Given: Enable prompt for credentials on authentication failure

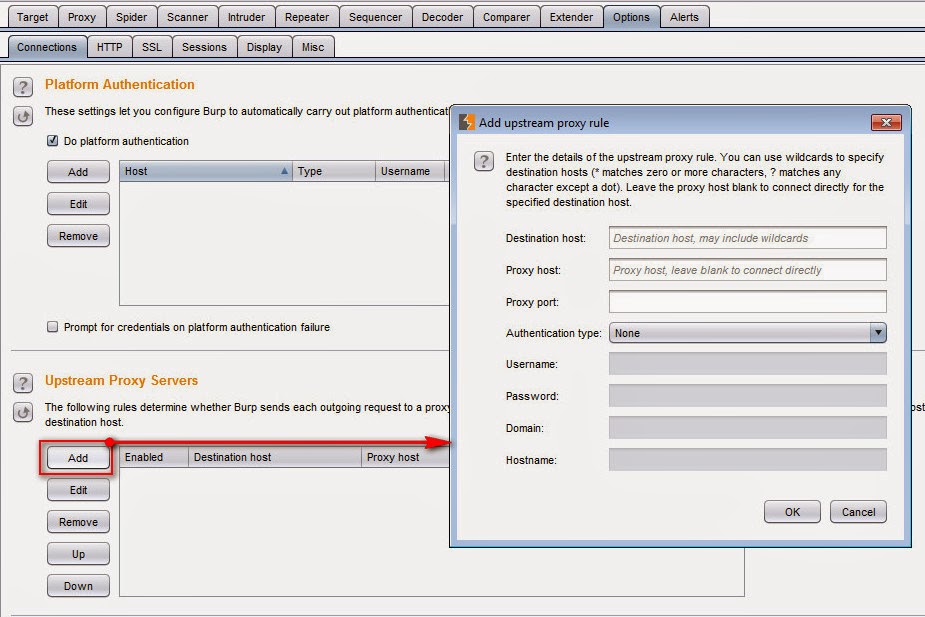Looking at the screenshot, I should pos(53,327).
